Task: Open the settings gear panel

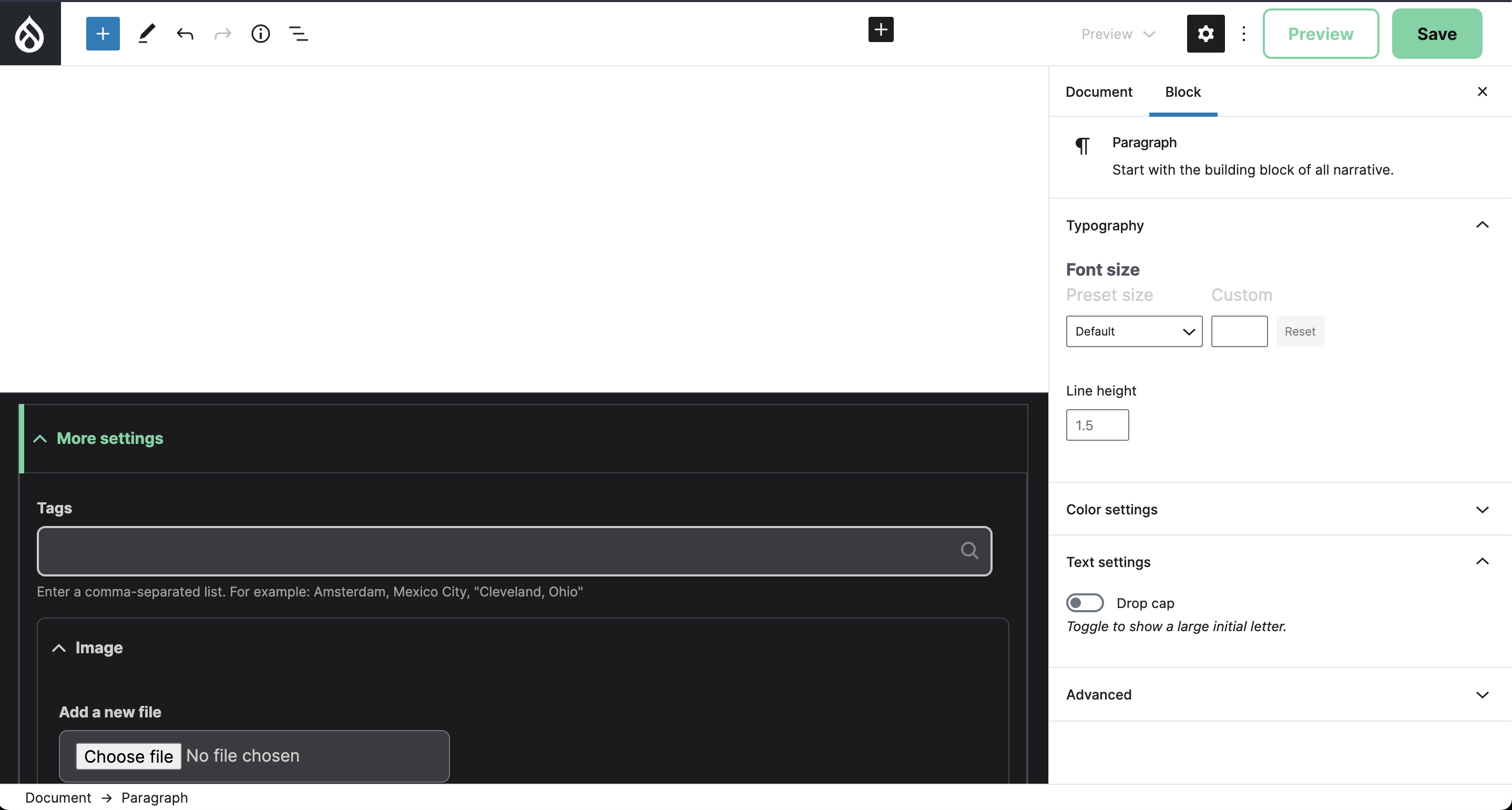Action: click(x=1205, y=34)
